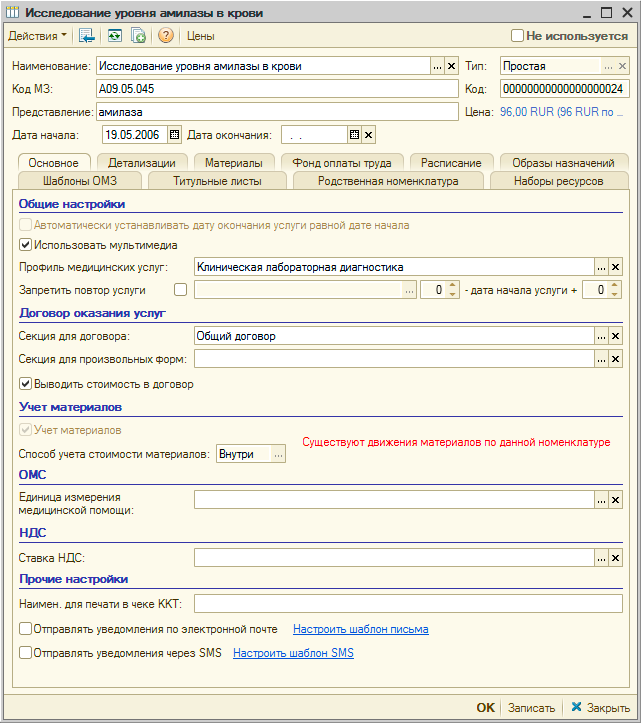Clear the Профиль медицинских услуг field
This screenshot has width=641, height=723.
point(616,267)
